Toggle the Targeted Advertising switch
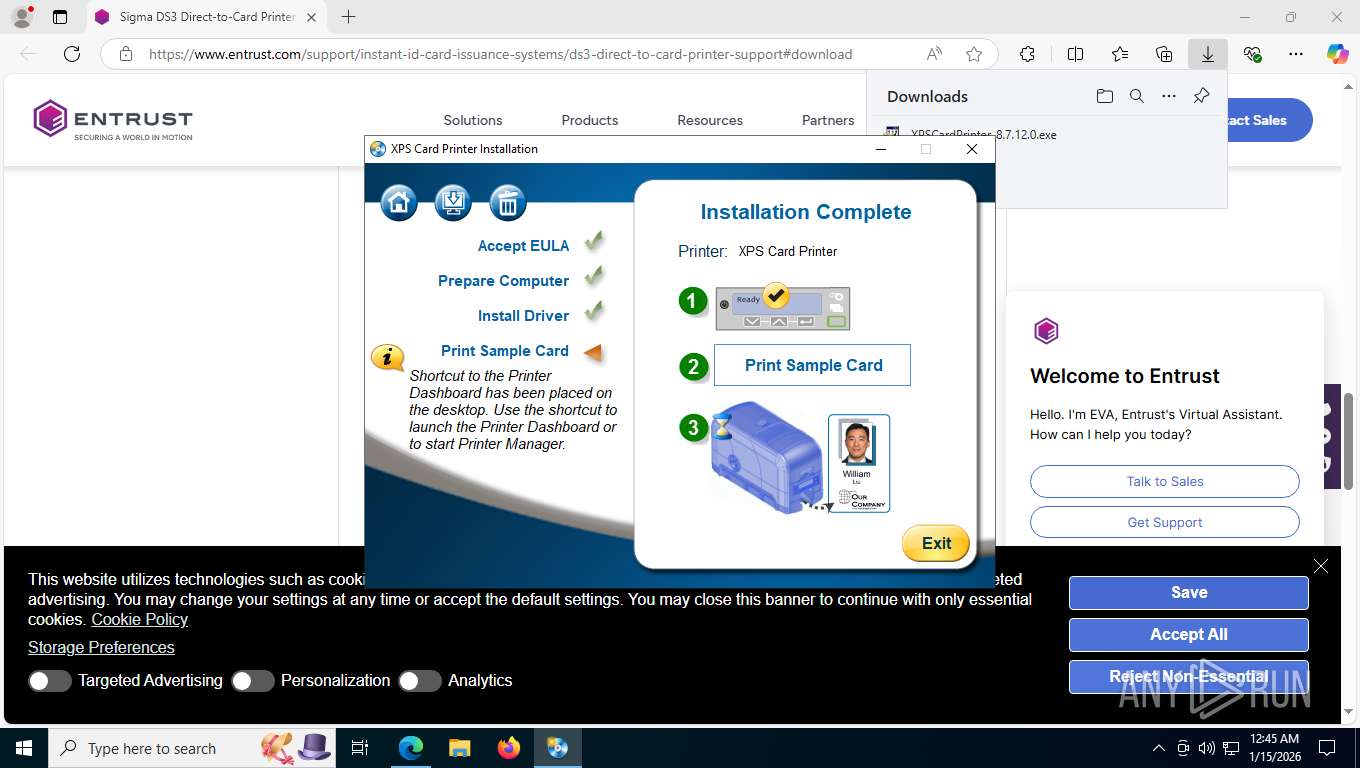The image size is (1360, 768). click(50, 681)
